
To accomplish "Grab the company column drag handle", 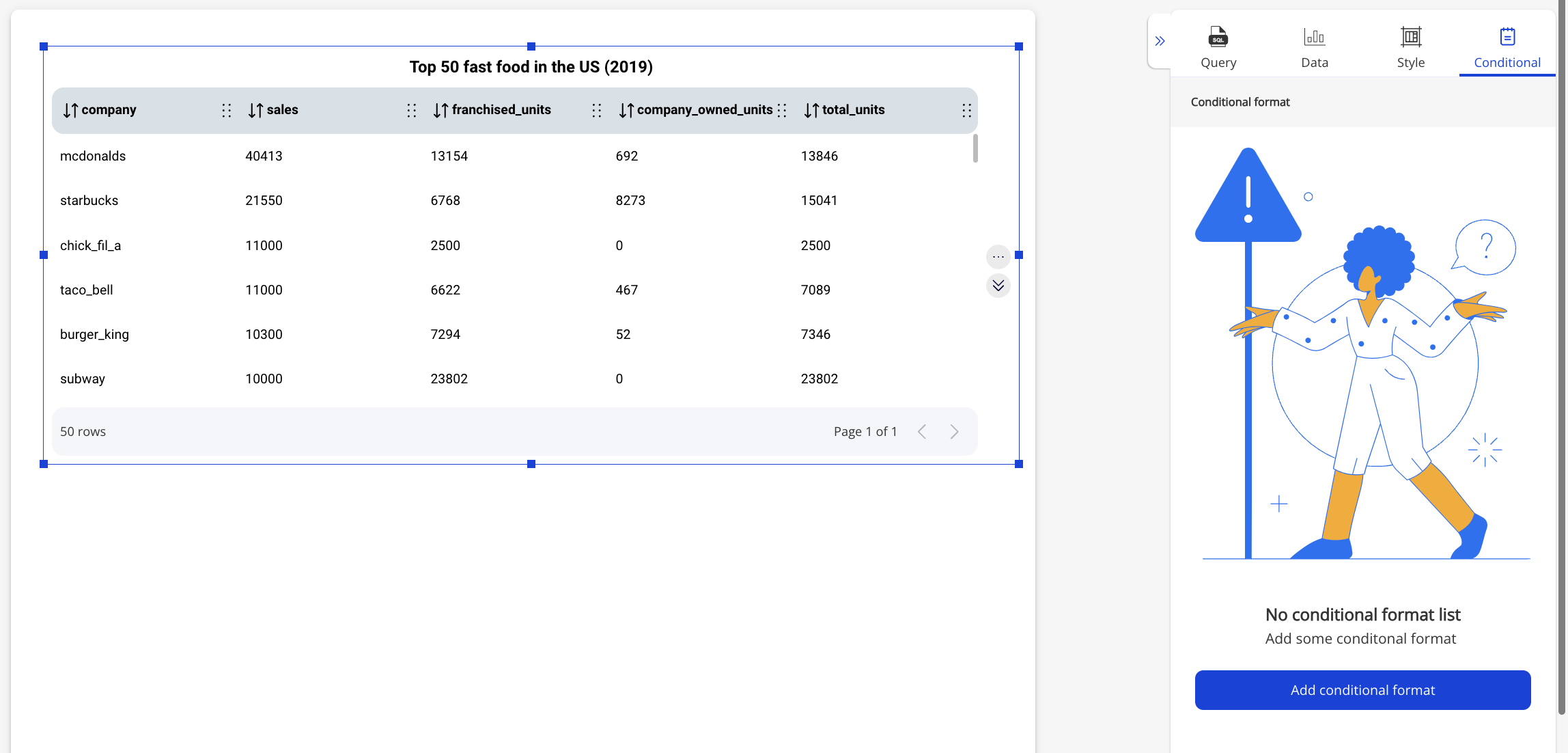I will (227, 110).
